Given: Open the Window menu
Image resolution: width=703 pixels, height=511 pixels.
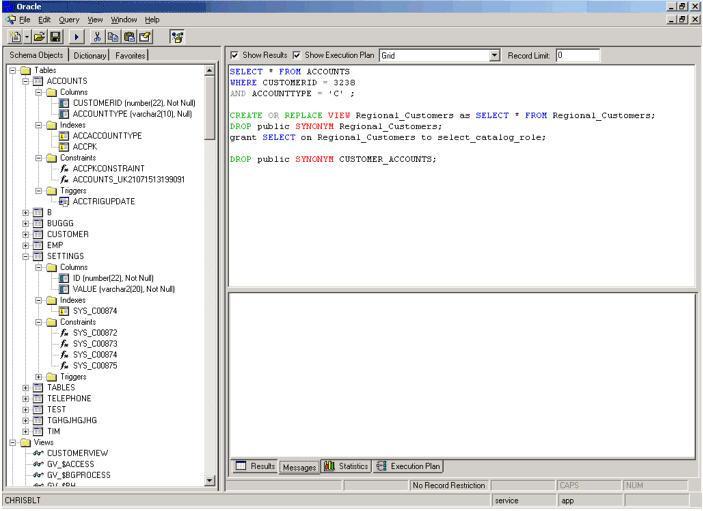Looking at the screenshot, I should (x=124, y=20).
